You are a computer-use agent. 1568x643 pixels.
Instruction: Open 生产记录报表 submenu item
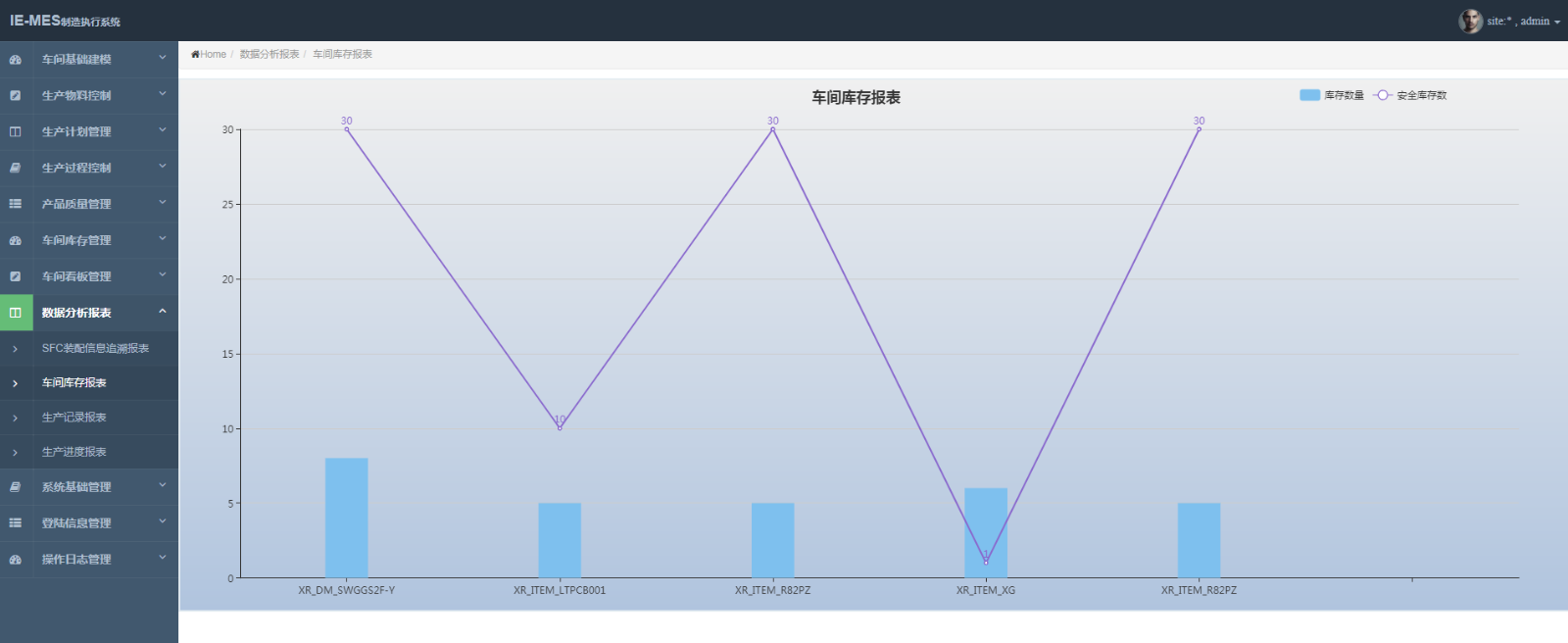coord(73,418)
